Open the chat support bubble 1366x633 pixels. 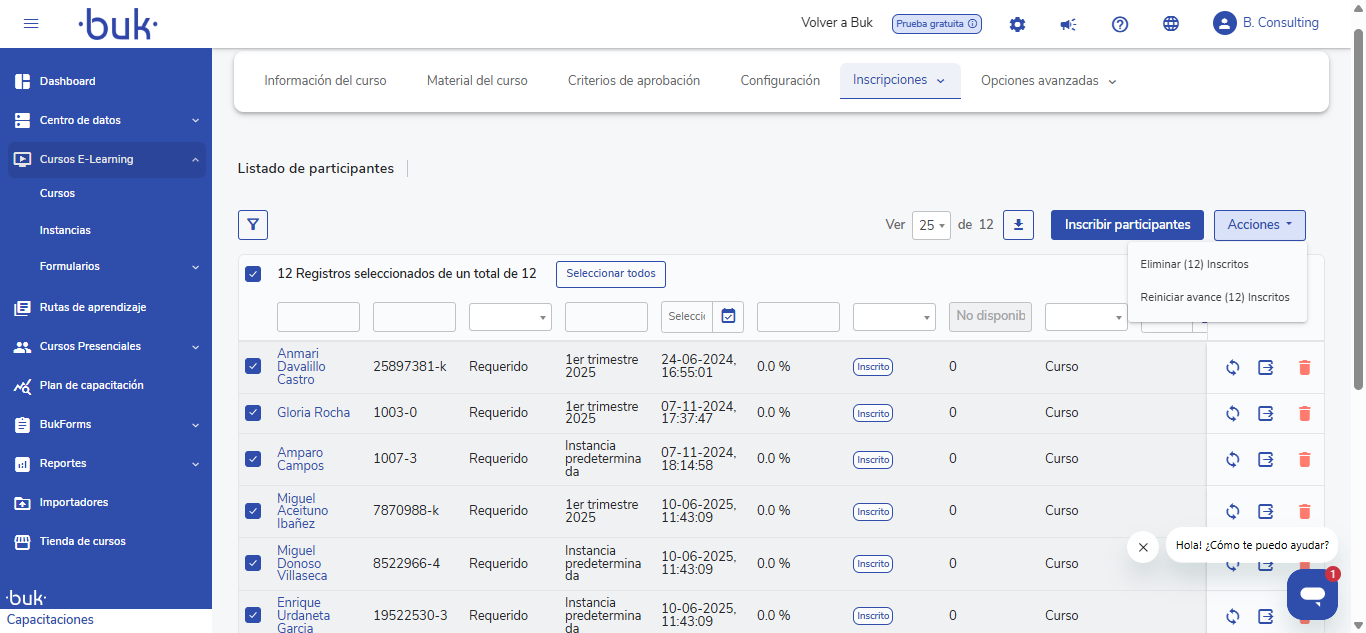click(1312, 595)
